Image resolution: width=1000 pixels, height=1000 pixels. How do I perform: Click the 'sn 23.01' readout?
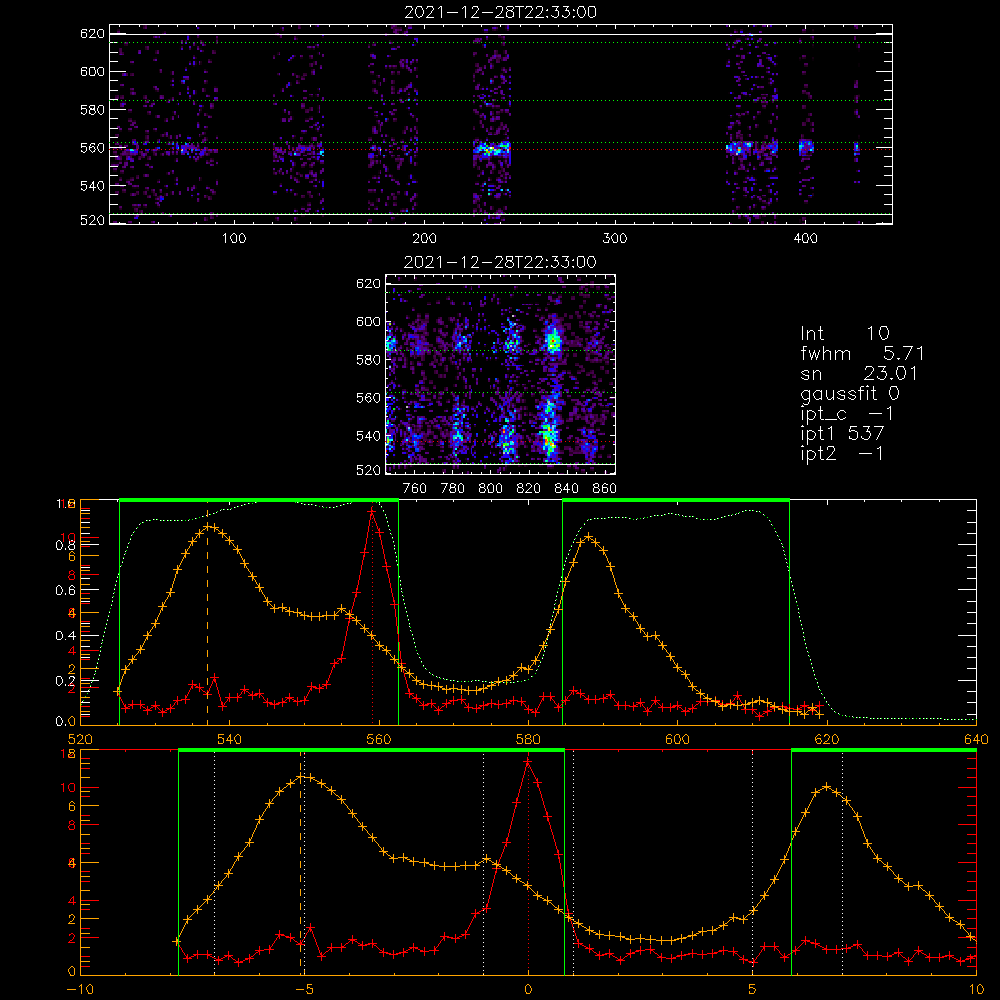click(x=859, y=373)
